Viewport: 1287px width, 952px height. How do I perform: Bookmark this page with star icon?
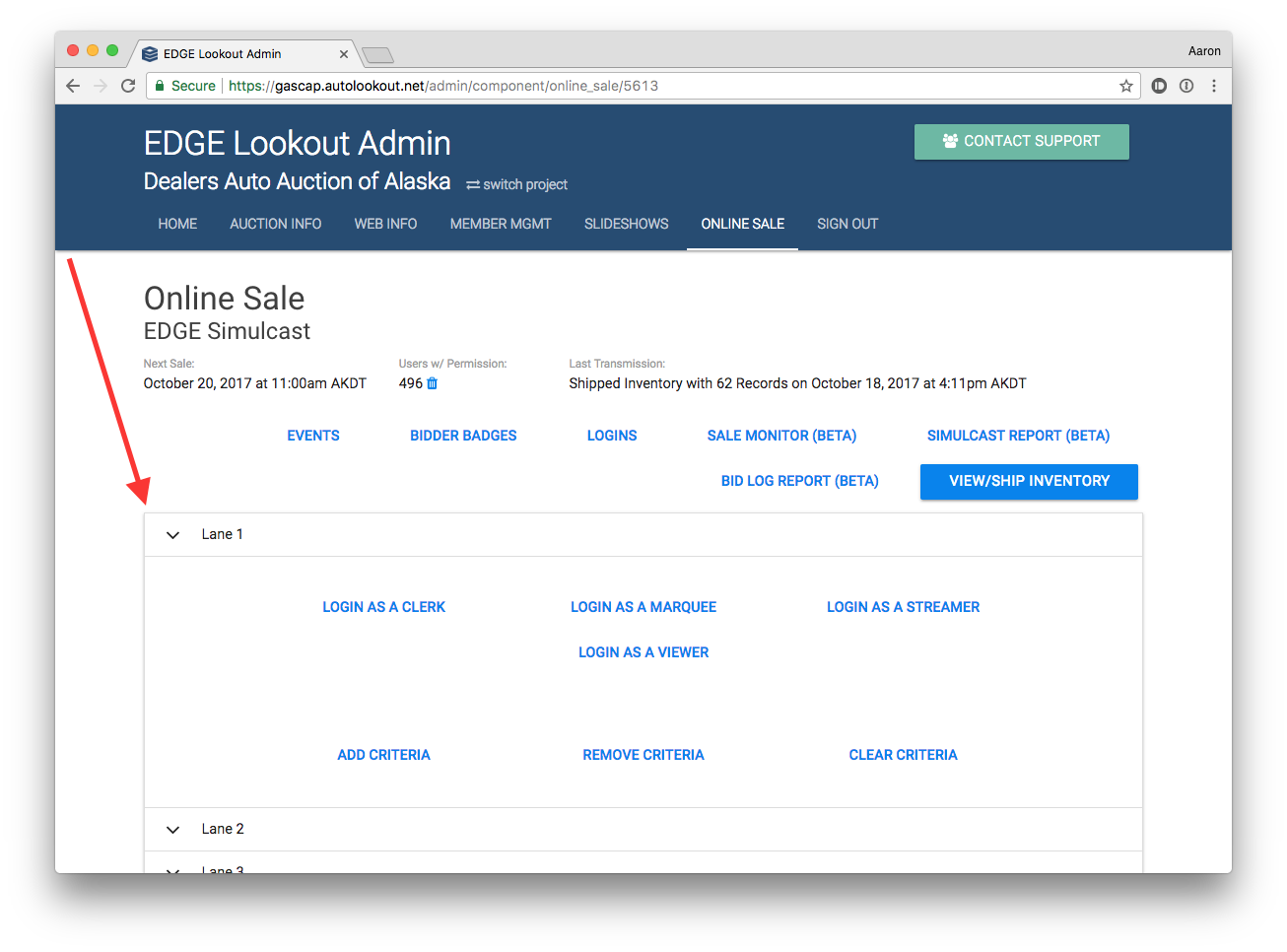[1126, 86]
